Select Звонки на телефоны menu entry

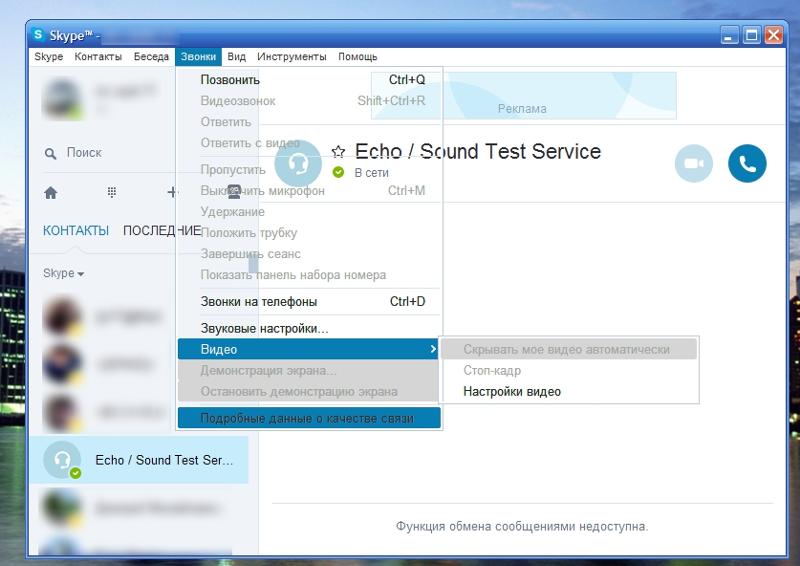point(309,302)
